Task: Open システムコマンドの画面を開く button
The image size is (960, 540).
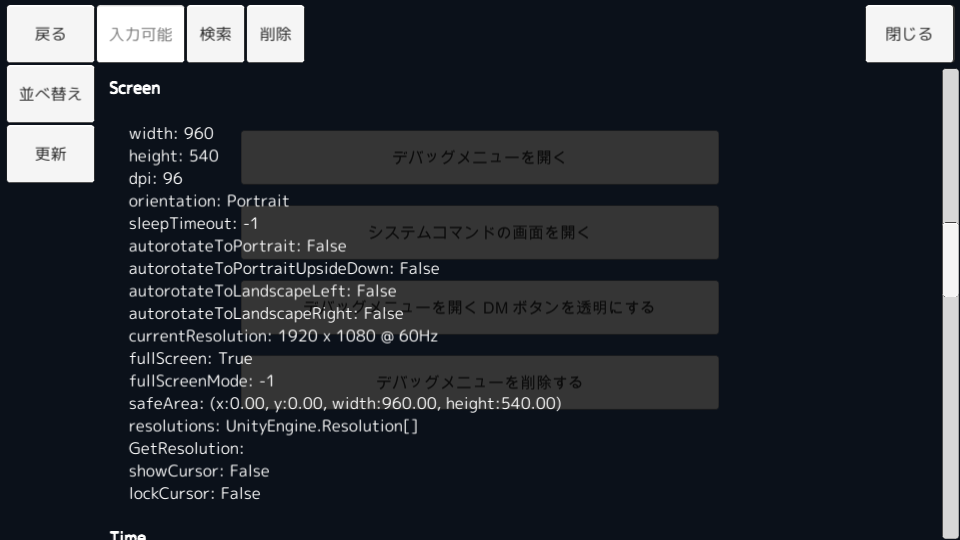Action: pos(479,233)
